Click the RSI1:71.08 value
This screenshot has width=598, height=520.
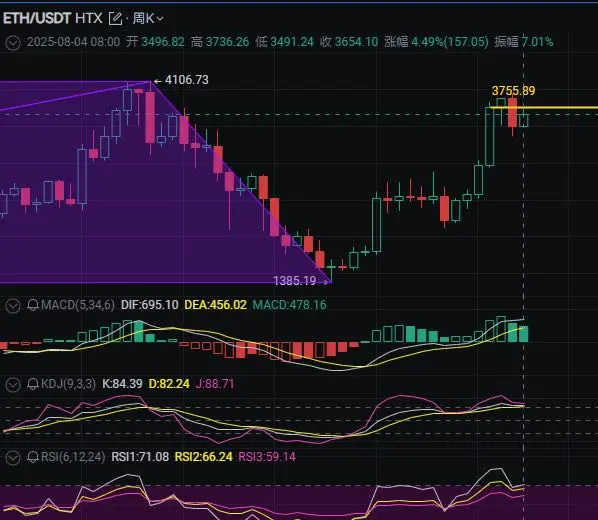point(140,457)
